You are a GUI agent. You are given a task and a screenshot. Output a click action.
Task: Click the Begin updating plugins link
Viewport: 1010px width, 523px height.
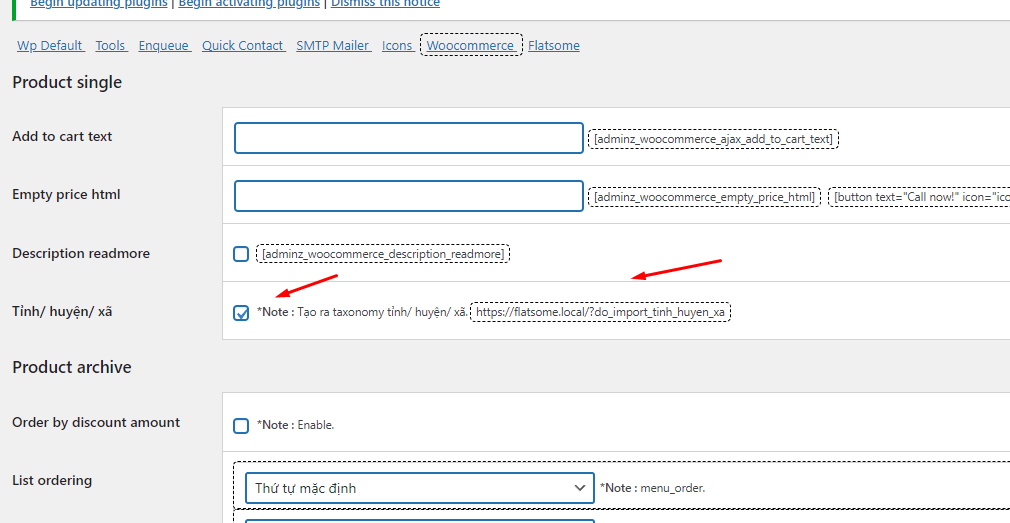pos(99,4)
